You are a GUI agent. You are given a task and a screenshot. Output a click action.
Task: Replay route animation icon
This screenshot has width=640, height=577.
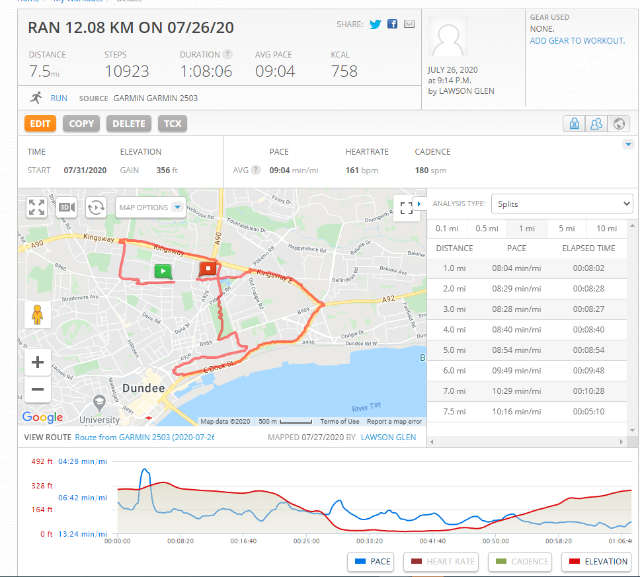click(x=96, y=207)
